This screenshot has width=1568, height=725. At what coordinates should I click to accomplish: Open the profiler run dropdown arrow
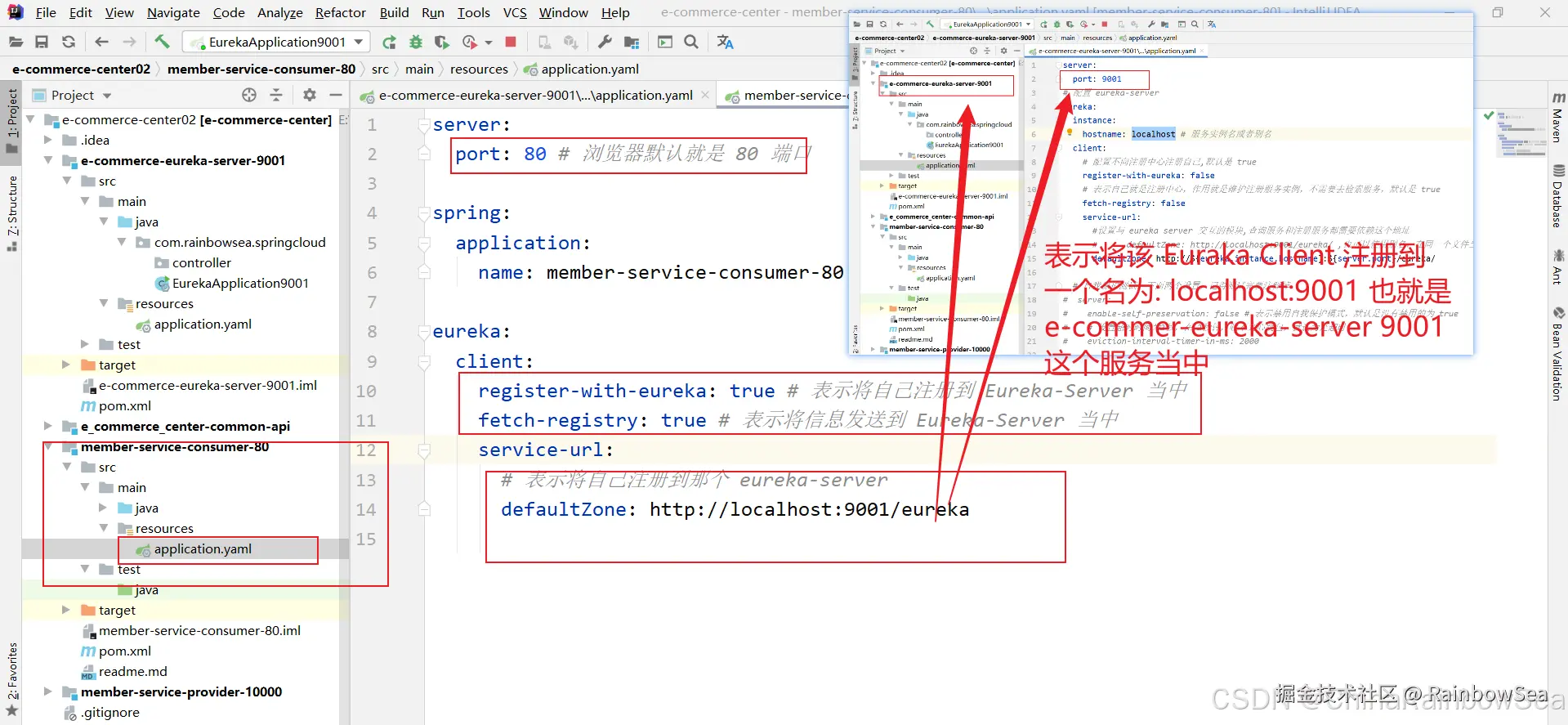[489, 42]
